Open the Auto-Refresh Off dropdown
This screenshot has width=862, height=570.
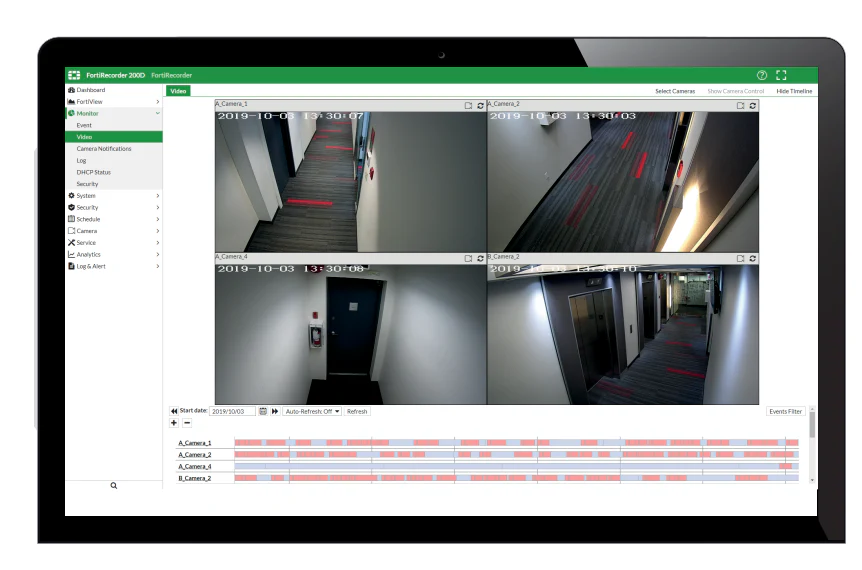coord(312,411)
